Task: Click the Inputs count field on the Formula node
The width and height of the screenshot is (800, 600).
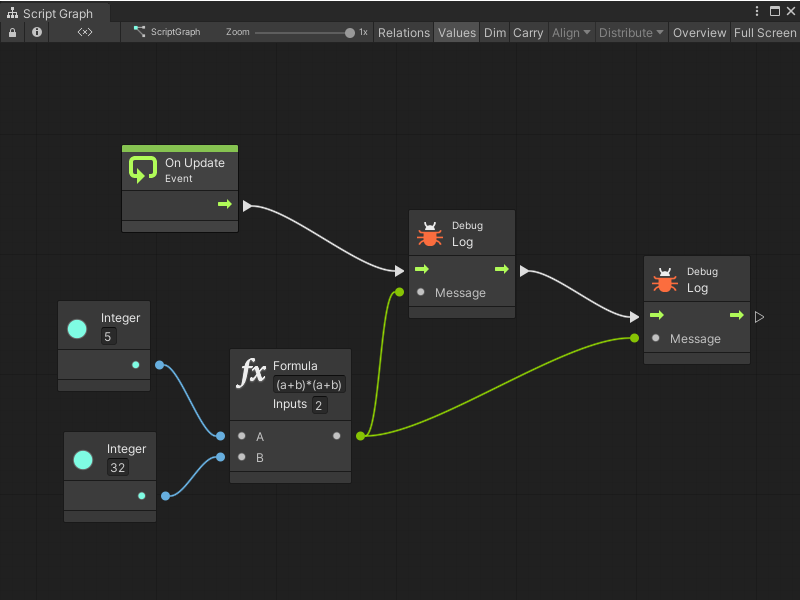Action: pos(318,404)
